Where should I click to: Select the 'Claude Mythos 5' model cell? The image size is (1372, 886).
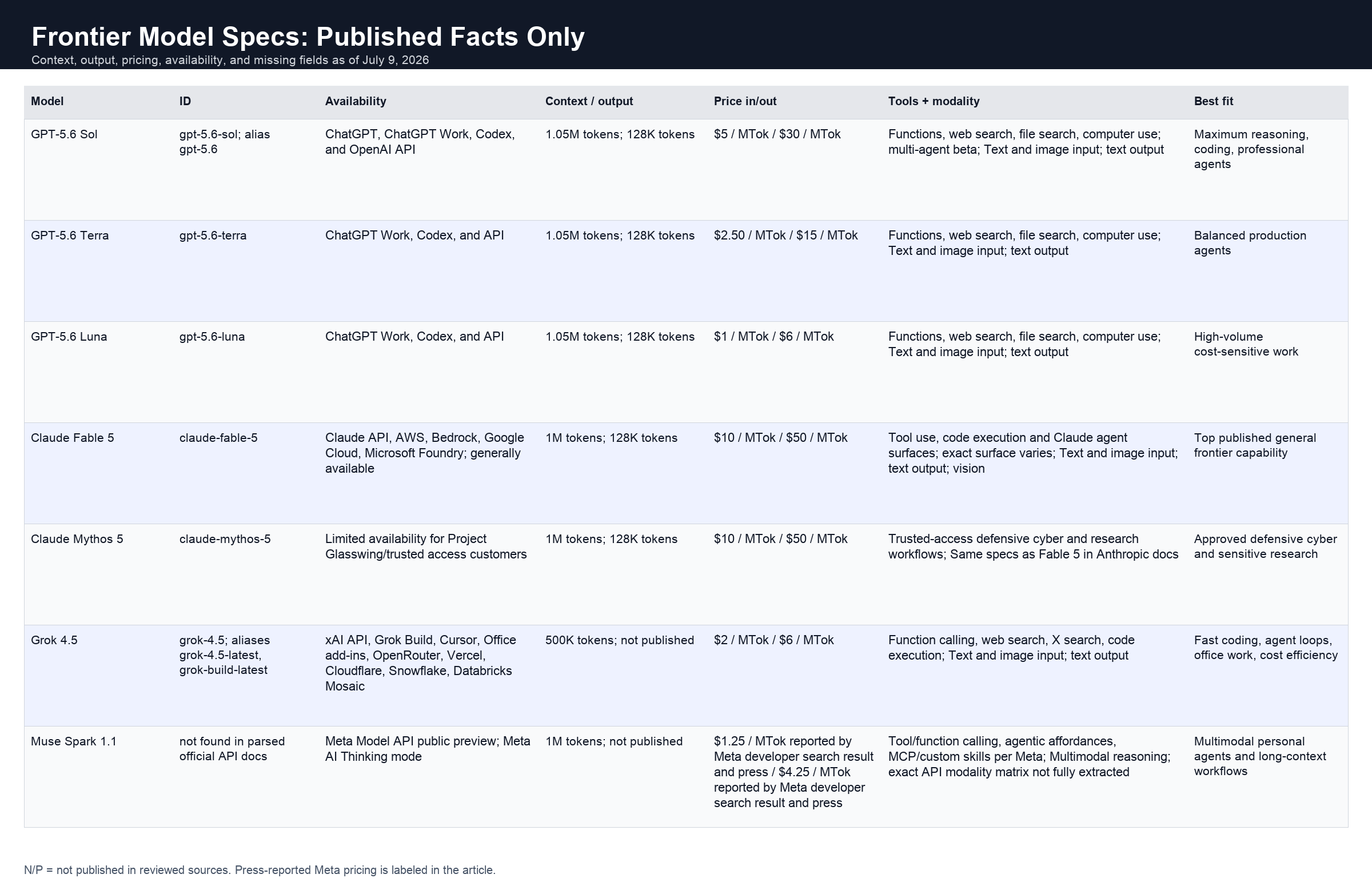click(77, 540)
